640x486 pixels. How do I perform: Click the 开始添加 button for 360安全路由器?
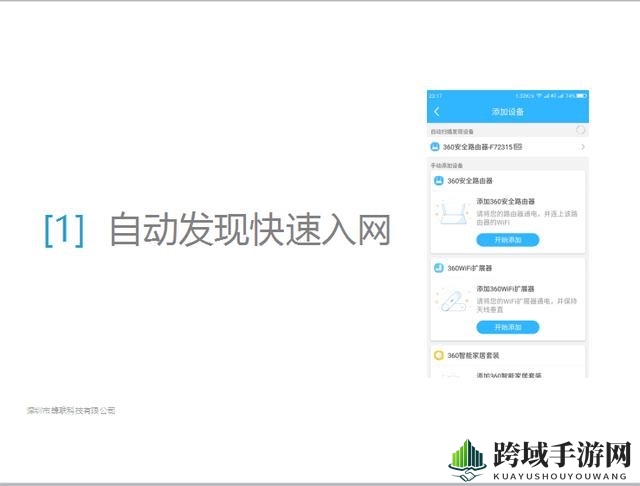[507, 240]
